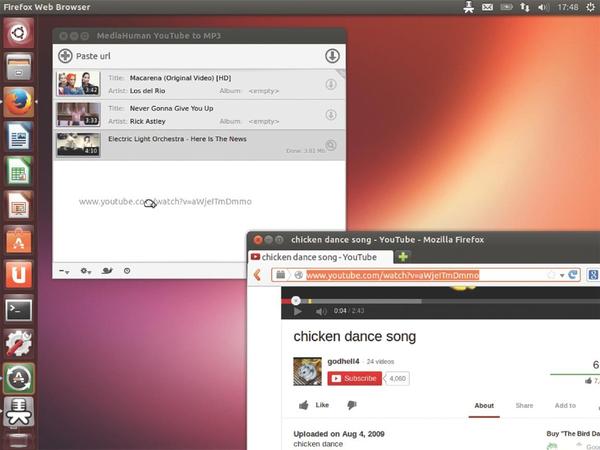This screenshot has height=450, width=600.
Task: Open LibreOffice Impress from the launcher
Action: click(x=18, y=205)
